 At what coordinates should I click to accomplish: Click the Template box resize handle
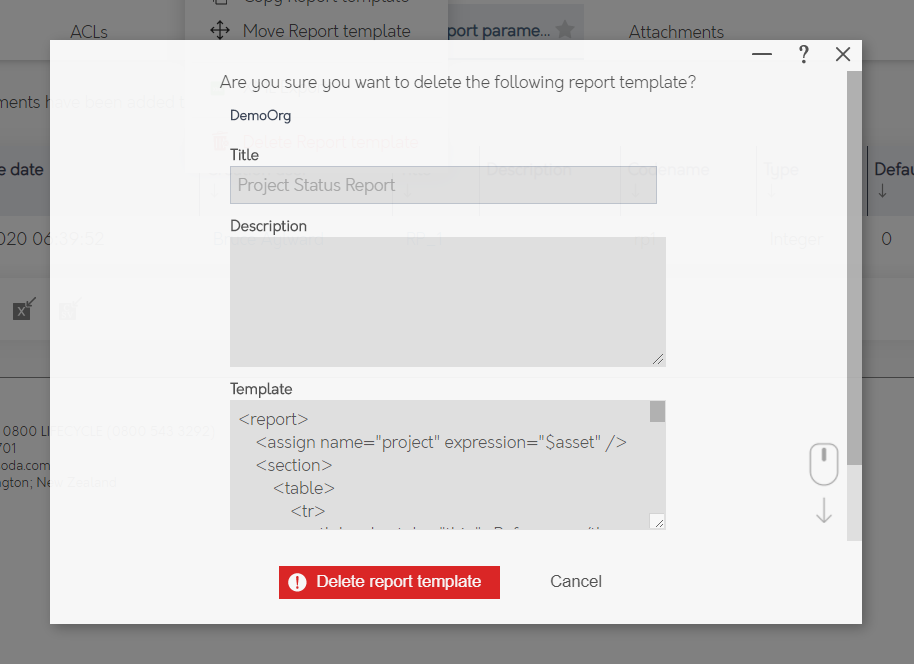(659, 520)
